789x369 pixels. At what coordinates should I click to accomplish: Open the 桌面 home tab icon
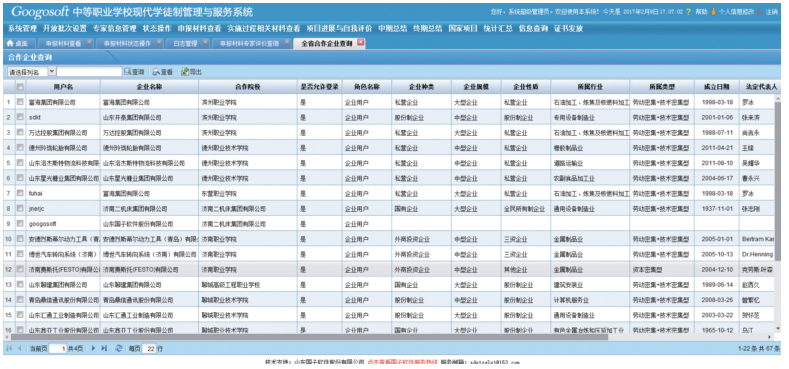click(10, 44)
